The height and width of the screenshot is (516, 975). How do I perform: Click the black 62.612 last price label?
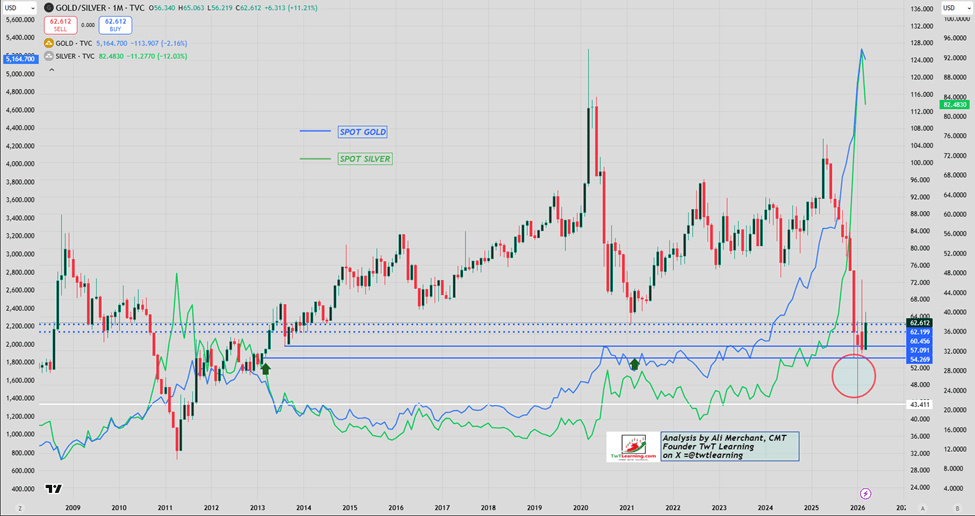920,323
